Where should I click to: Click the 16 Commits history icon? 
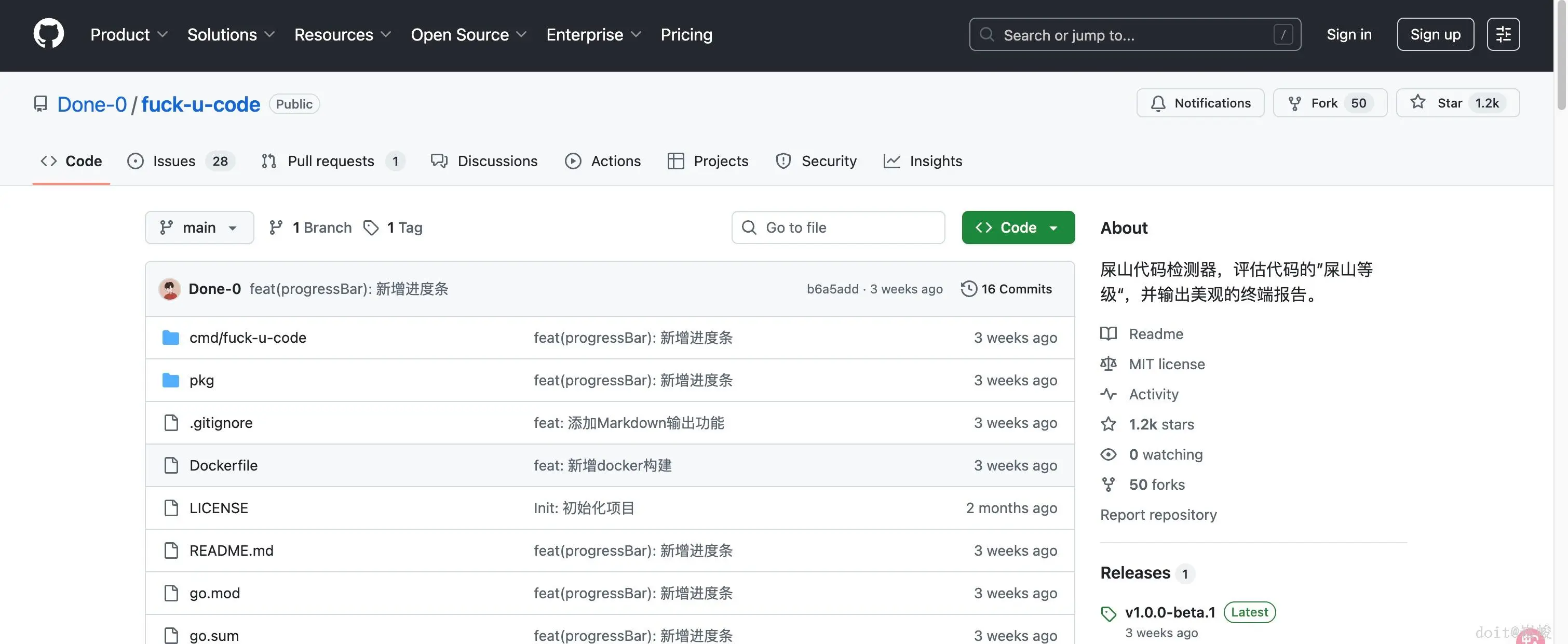point(968,289)
